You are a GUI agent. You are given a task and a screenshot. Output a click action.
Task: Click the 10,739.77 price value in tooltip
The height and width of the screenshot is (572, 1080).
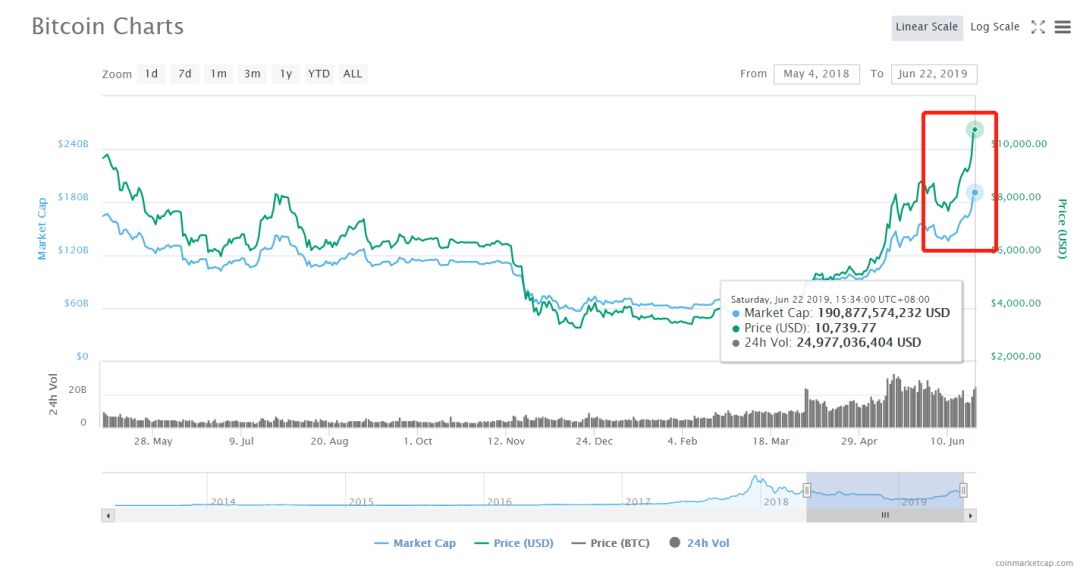(845, 328)
